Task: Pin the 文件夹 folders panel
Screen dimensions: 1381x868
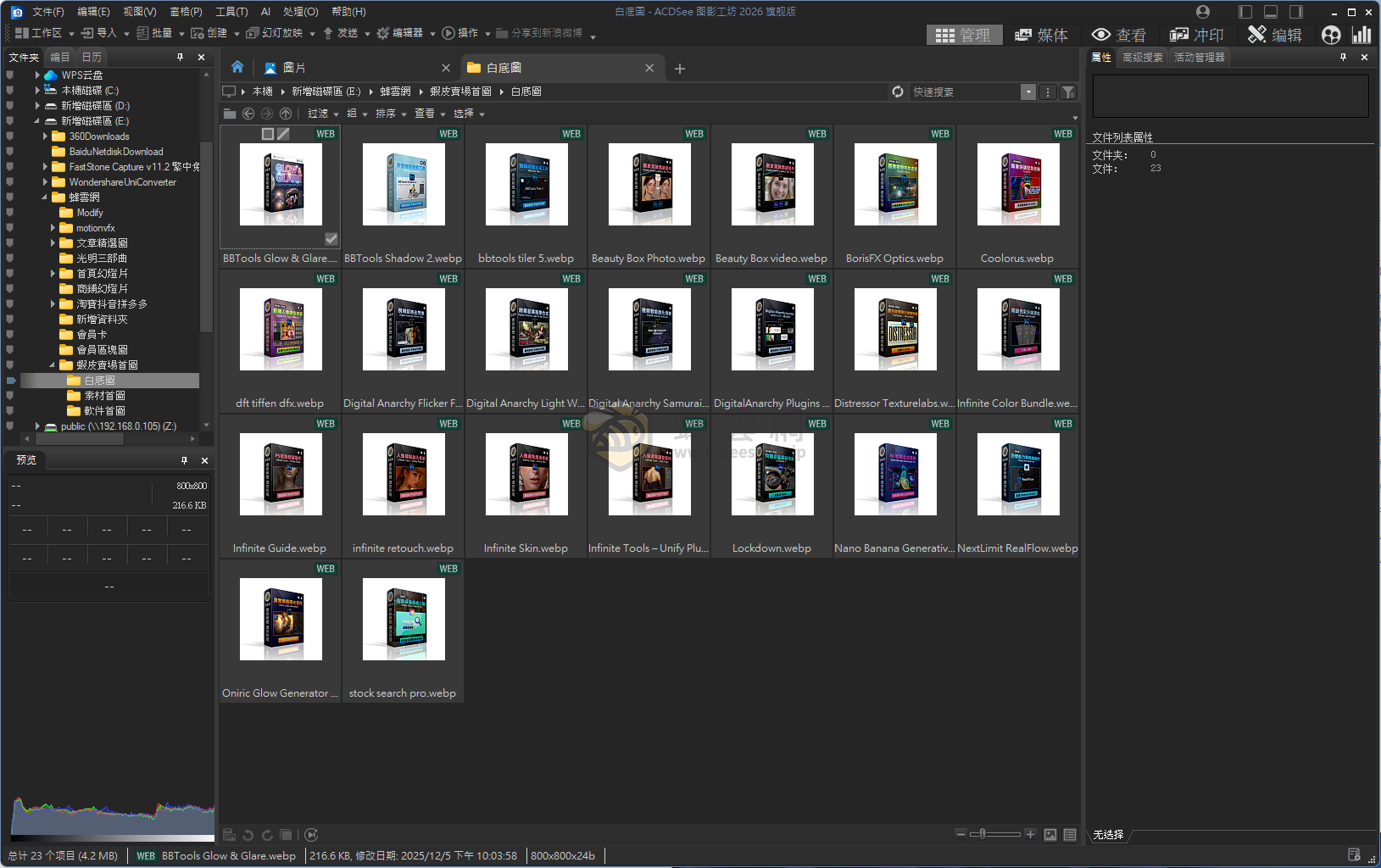Action: (x=180, y=57)
